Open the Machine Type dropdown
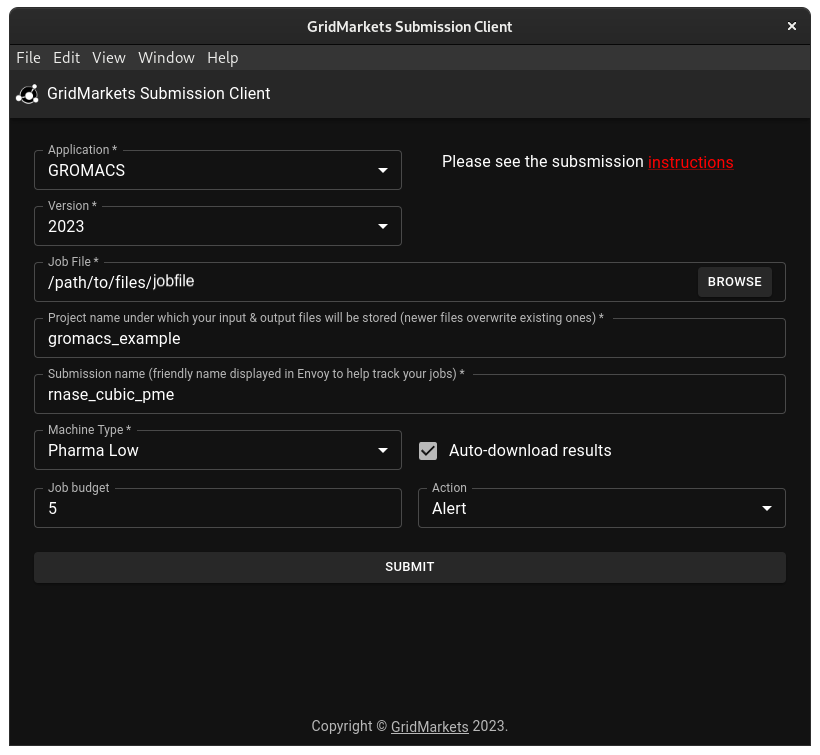 (218, 451)
